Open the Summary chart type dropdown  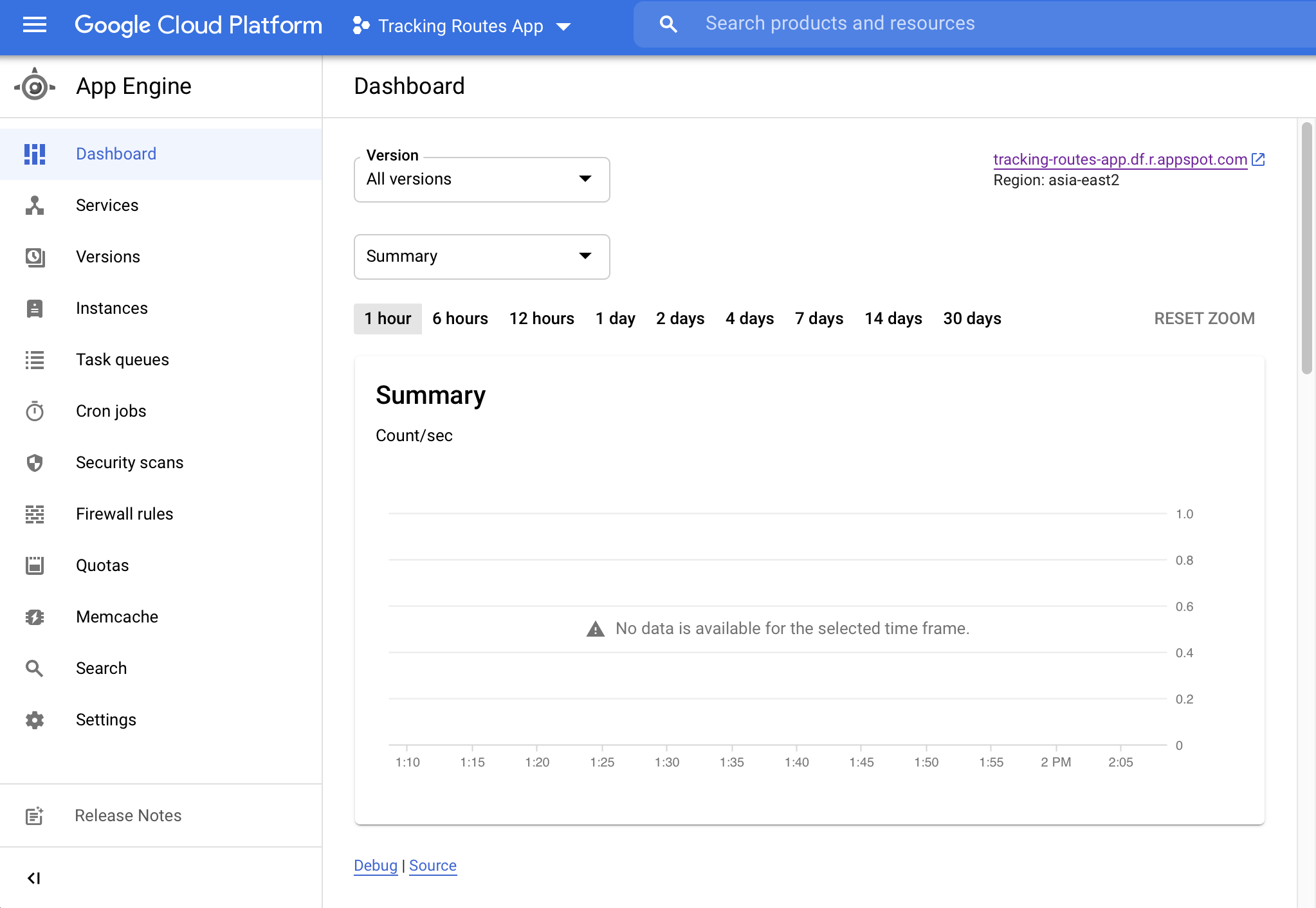(482, 257)
